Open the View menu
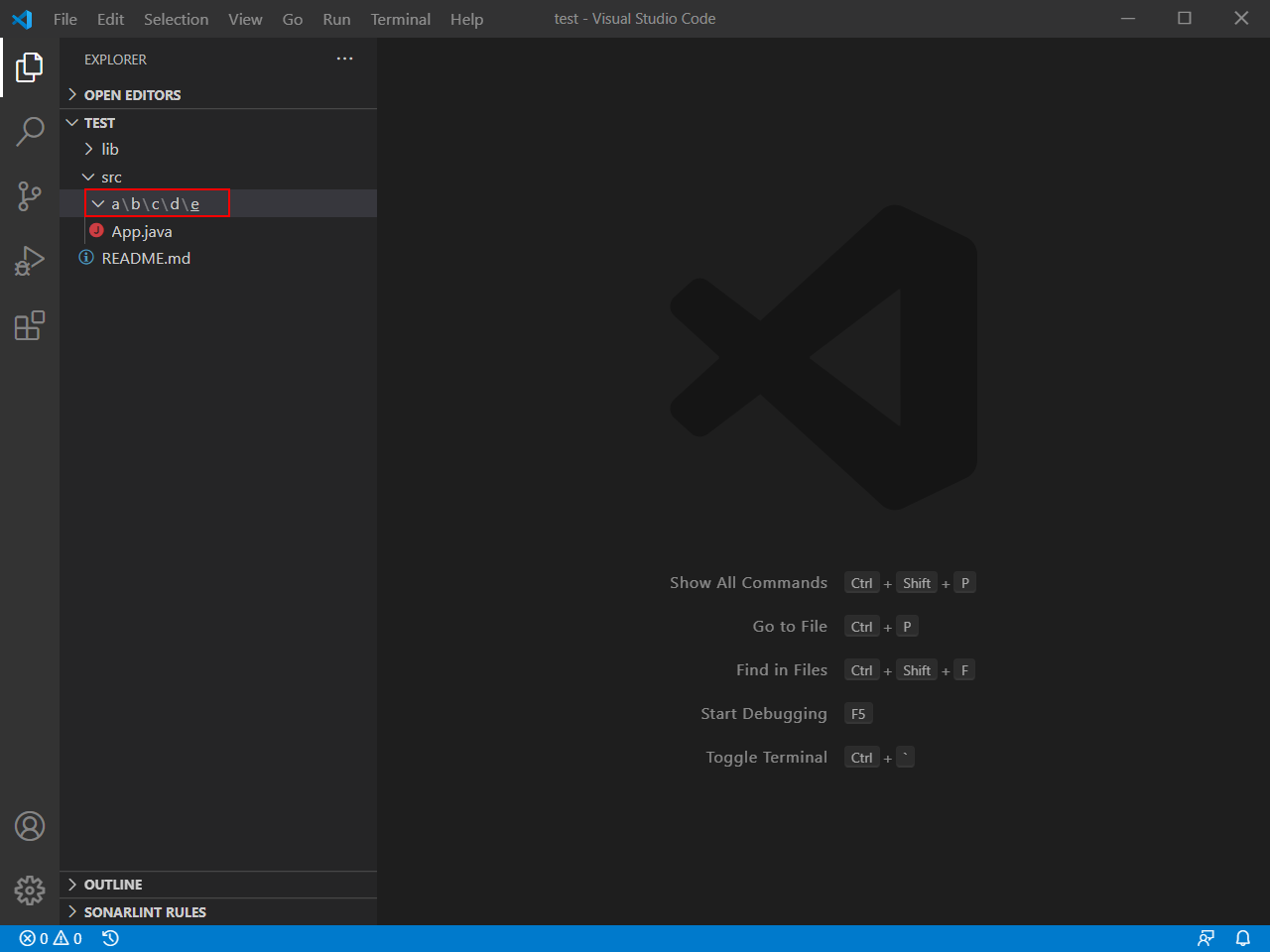The width and height of the screenshot is (1270, 952). [x=245, y=19]
